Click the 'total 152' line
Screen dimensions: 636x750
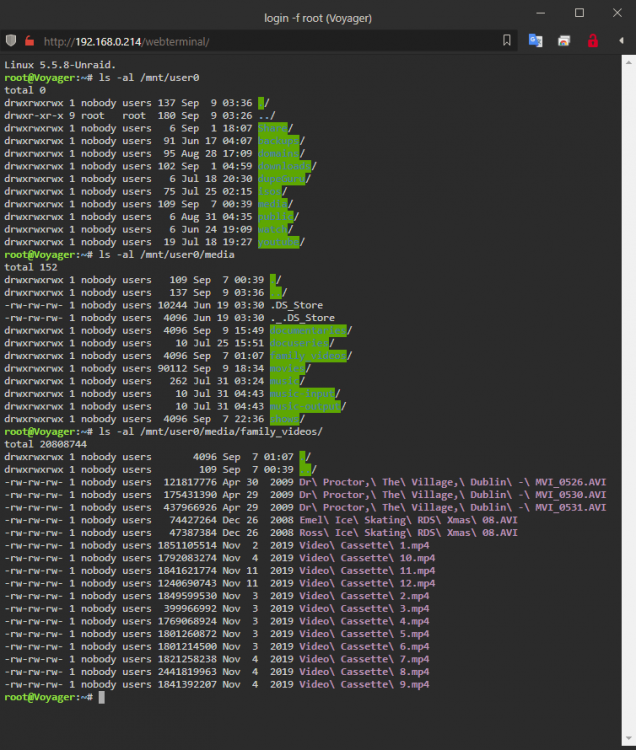(x=31, y=267)
